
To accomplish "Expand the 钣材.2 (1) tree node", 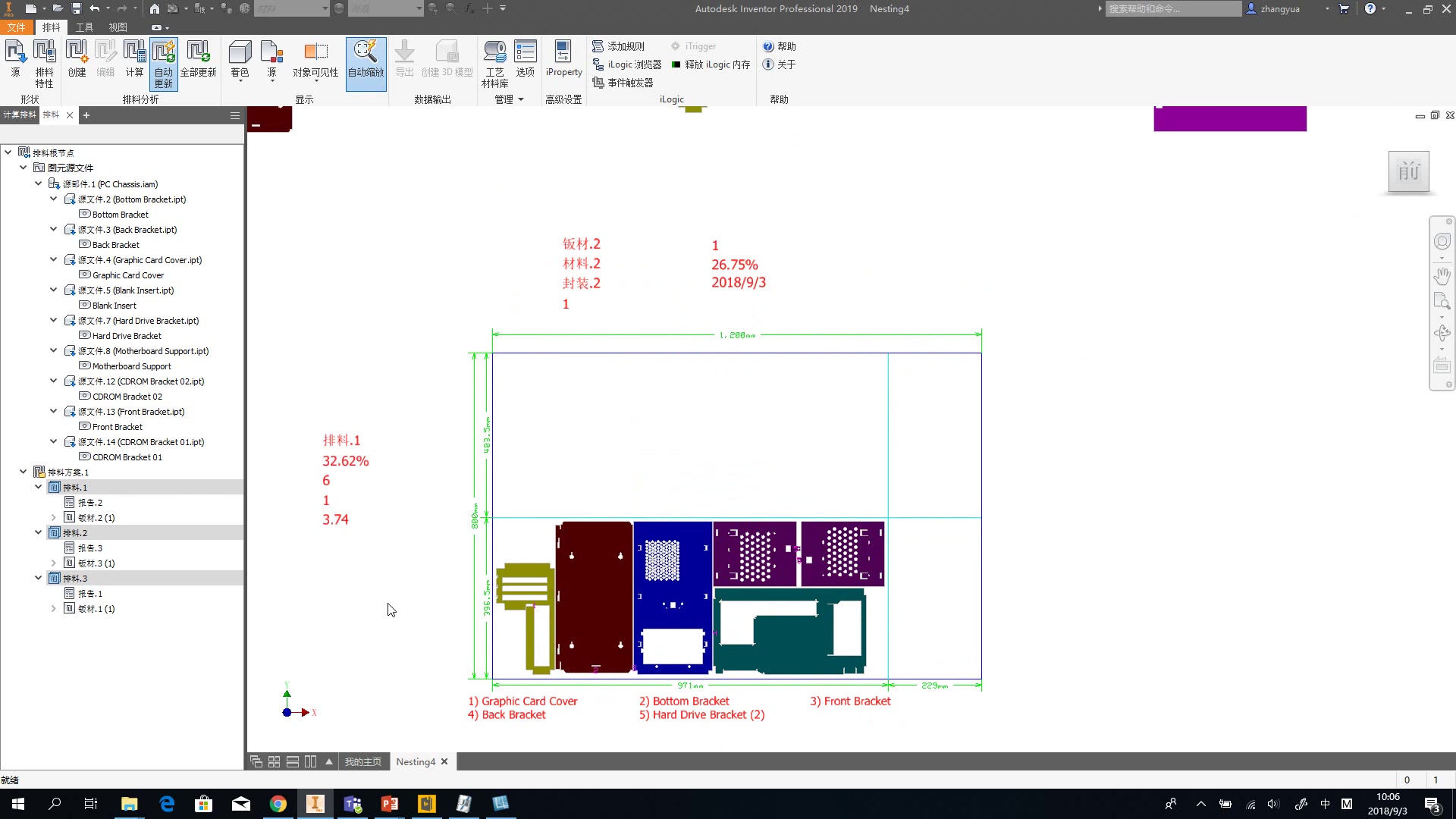I will click(54, 518).
